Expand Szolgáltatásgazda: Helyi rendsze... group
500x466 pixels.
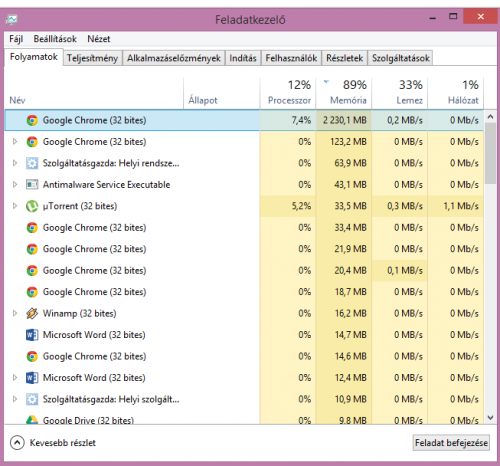(x=15, y=163)
